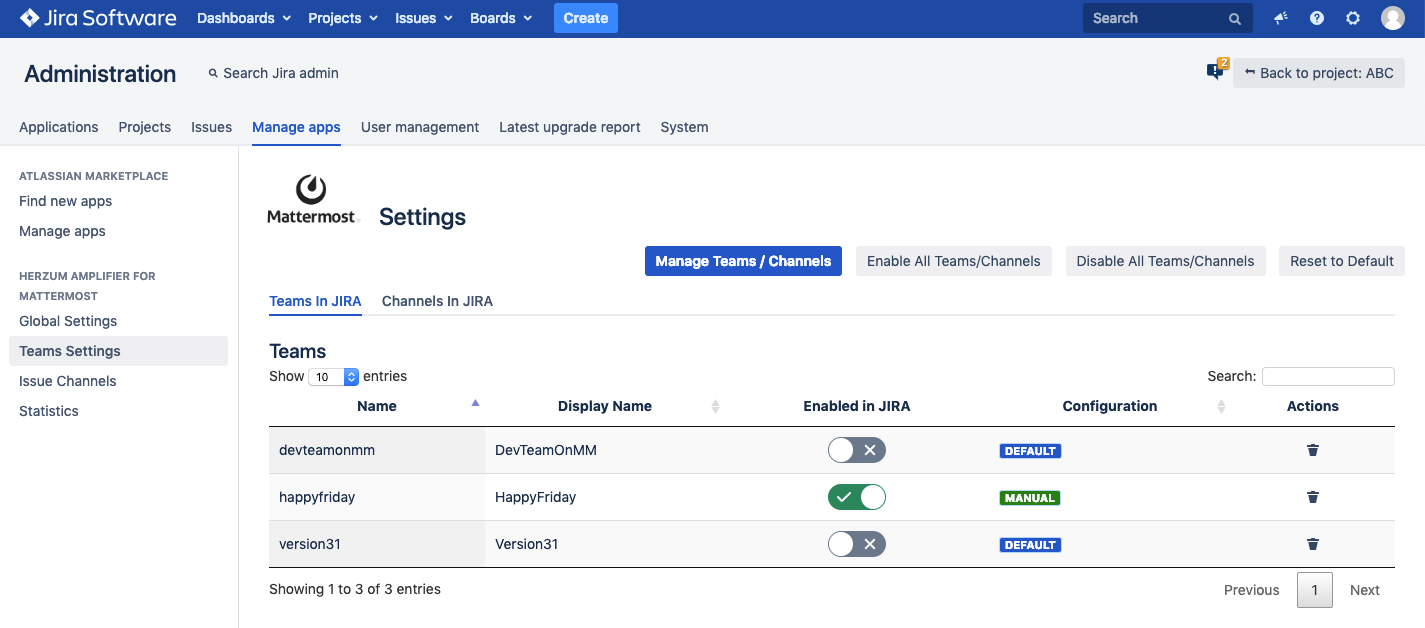Click Manage Teams / Channels button
Screen dimensions: 1425x628
pyautogui.click(x=743, y=261)
